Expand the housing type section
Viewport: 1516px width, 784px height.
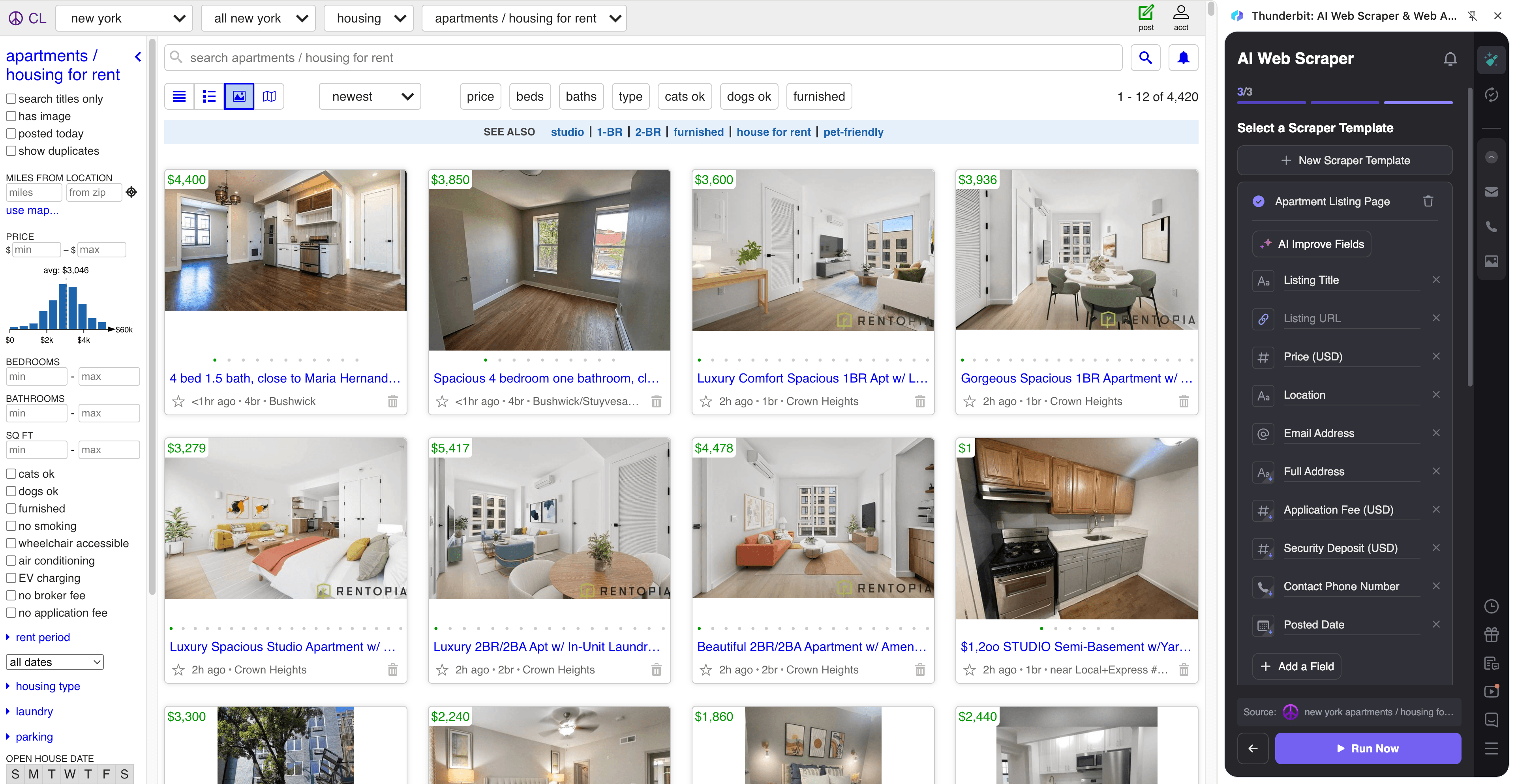click(48, 686)
